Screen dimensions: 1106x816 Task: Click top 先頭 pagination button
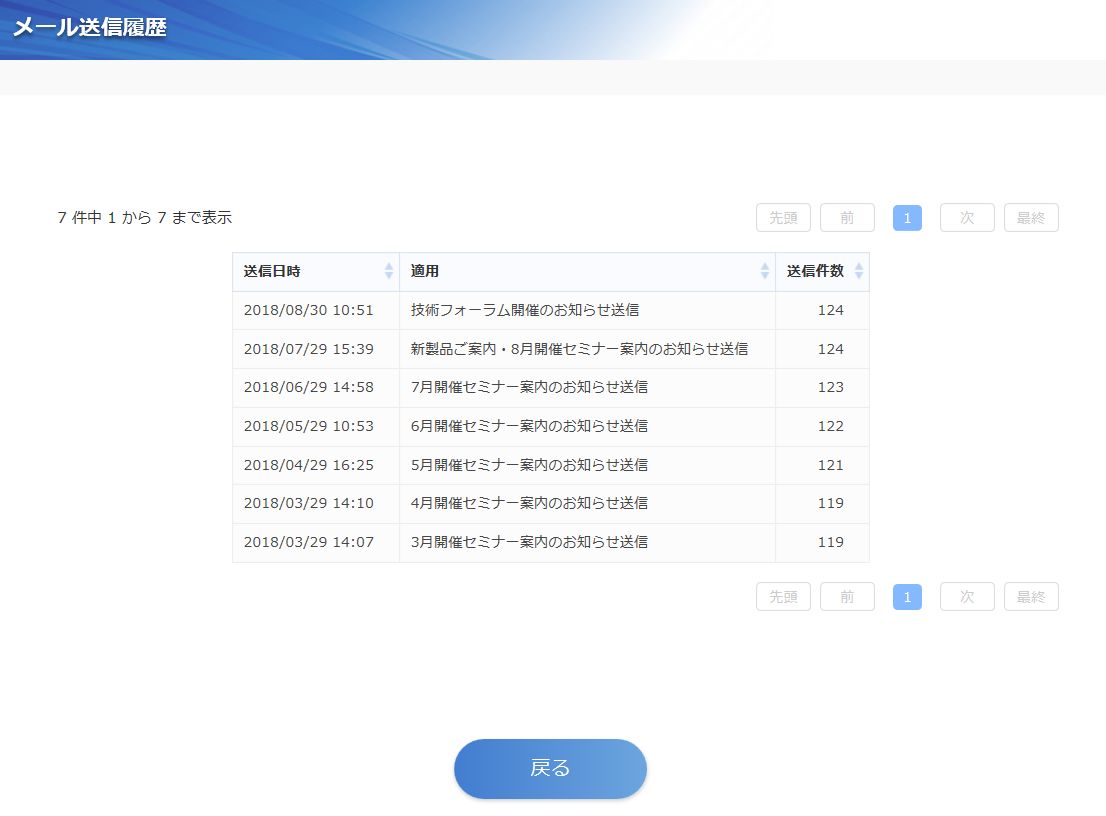tap(783, 218)
